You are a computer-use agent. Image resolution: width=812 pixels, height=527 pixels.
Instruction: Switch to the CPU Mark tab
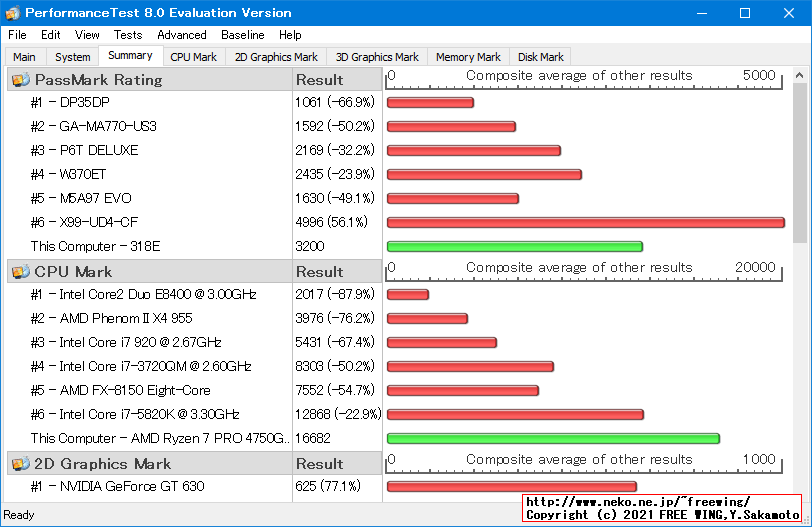pyautogui.click(x=193, y=57)
